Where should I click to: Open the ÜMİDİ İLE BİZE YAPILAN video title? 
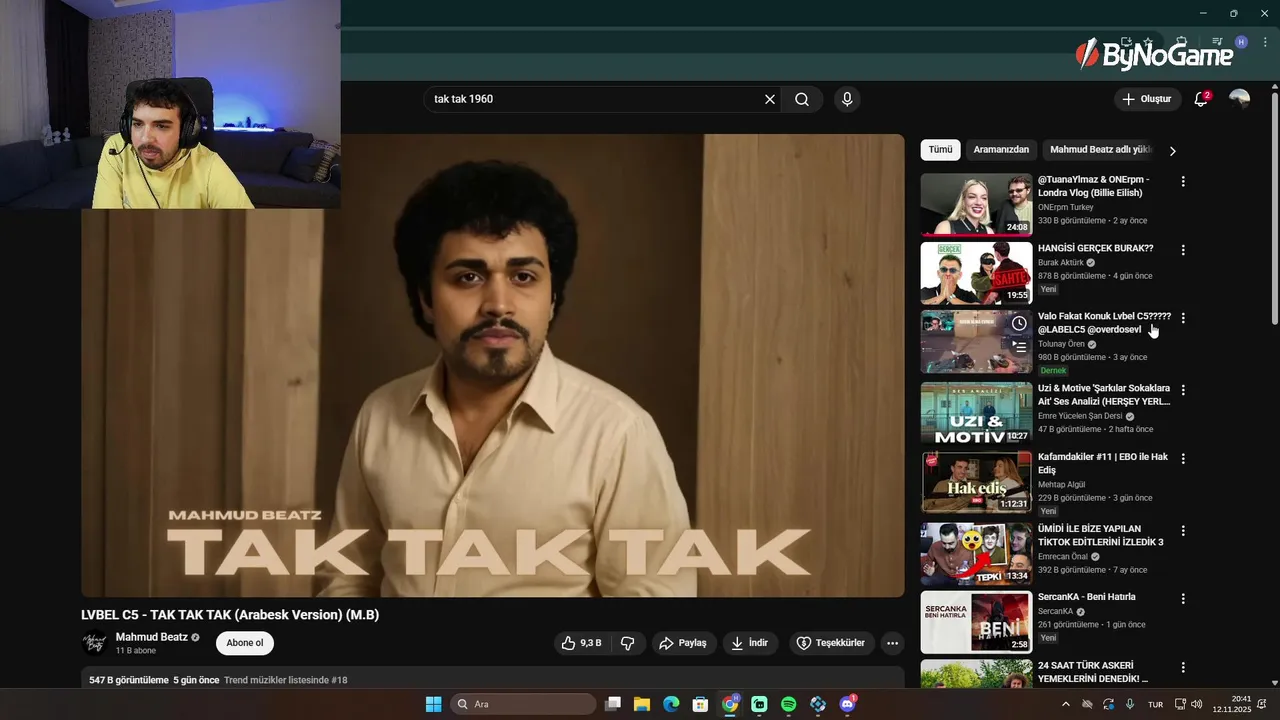1101,535
